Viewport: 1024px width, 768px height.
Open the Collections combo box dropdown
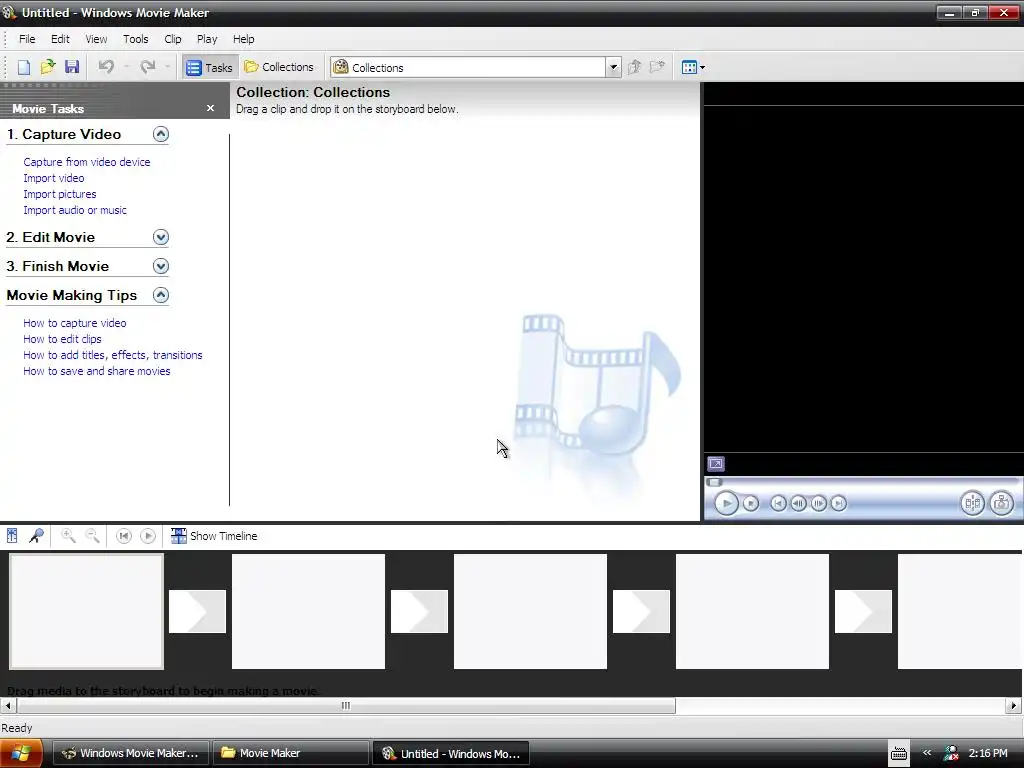pyautogui.click(x=613, y=67)
